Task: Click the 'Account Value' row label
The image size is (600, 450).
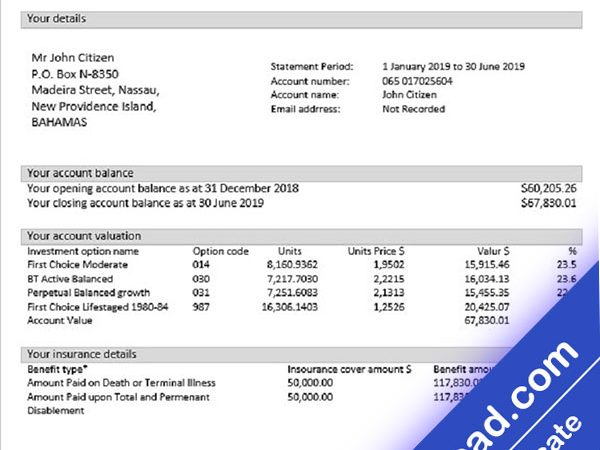Action: [x=60, y=321]
